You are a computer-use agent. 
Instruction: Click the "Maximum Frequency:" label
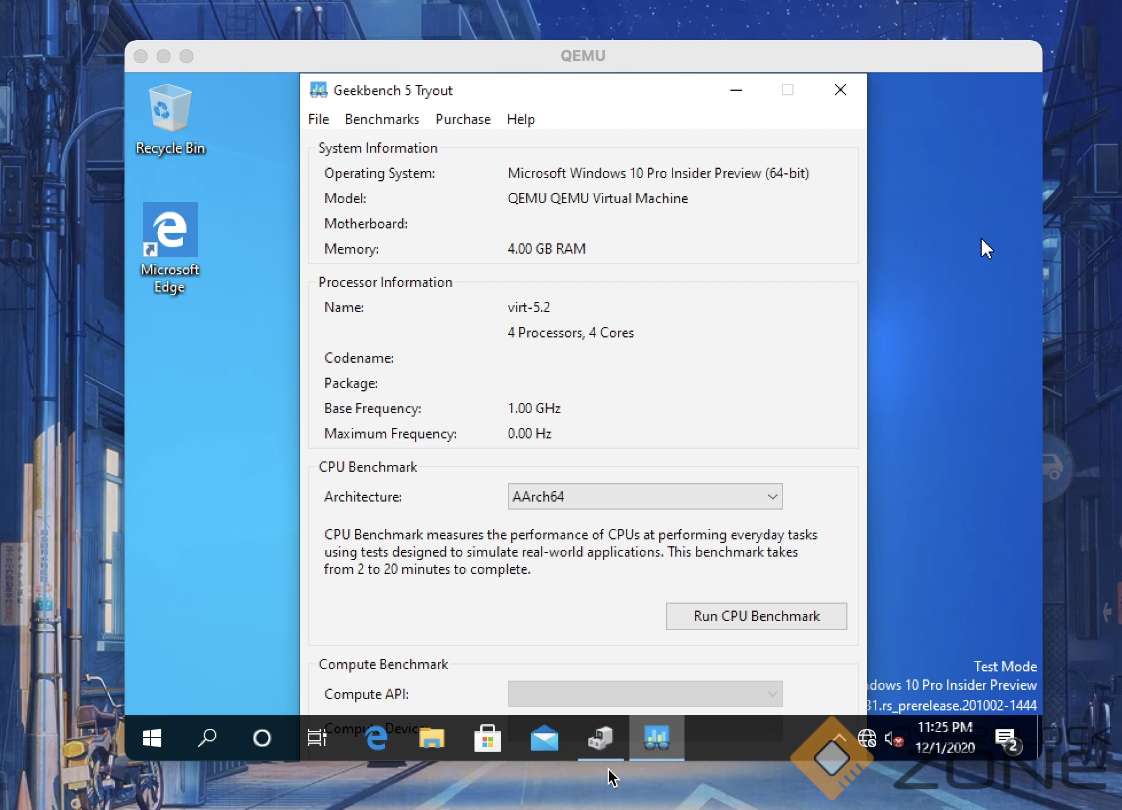click(x=390, y=434)
